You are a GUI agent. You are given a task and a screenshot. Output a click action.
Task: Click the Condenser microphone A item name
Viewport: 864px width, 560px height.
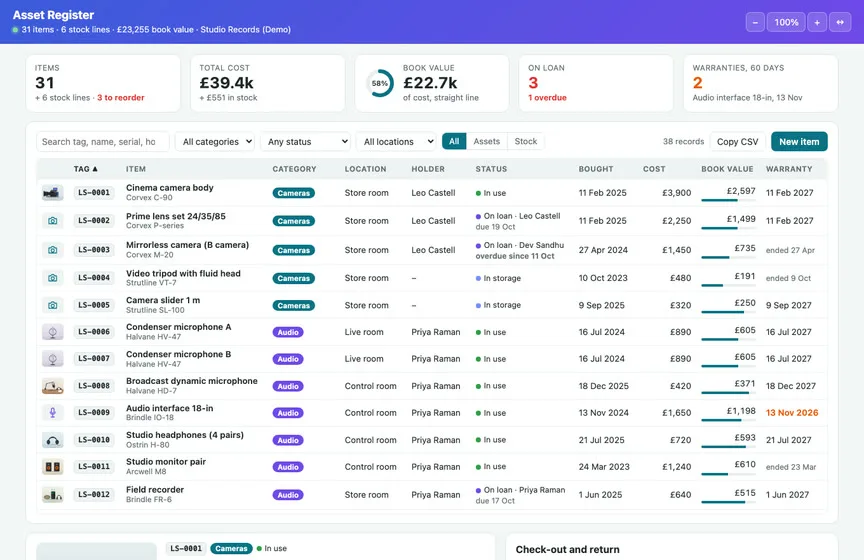point(179,327)
